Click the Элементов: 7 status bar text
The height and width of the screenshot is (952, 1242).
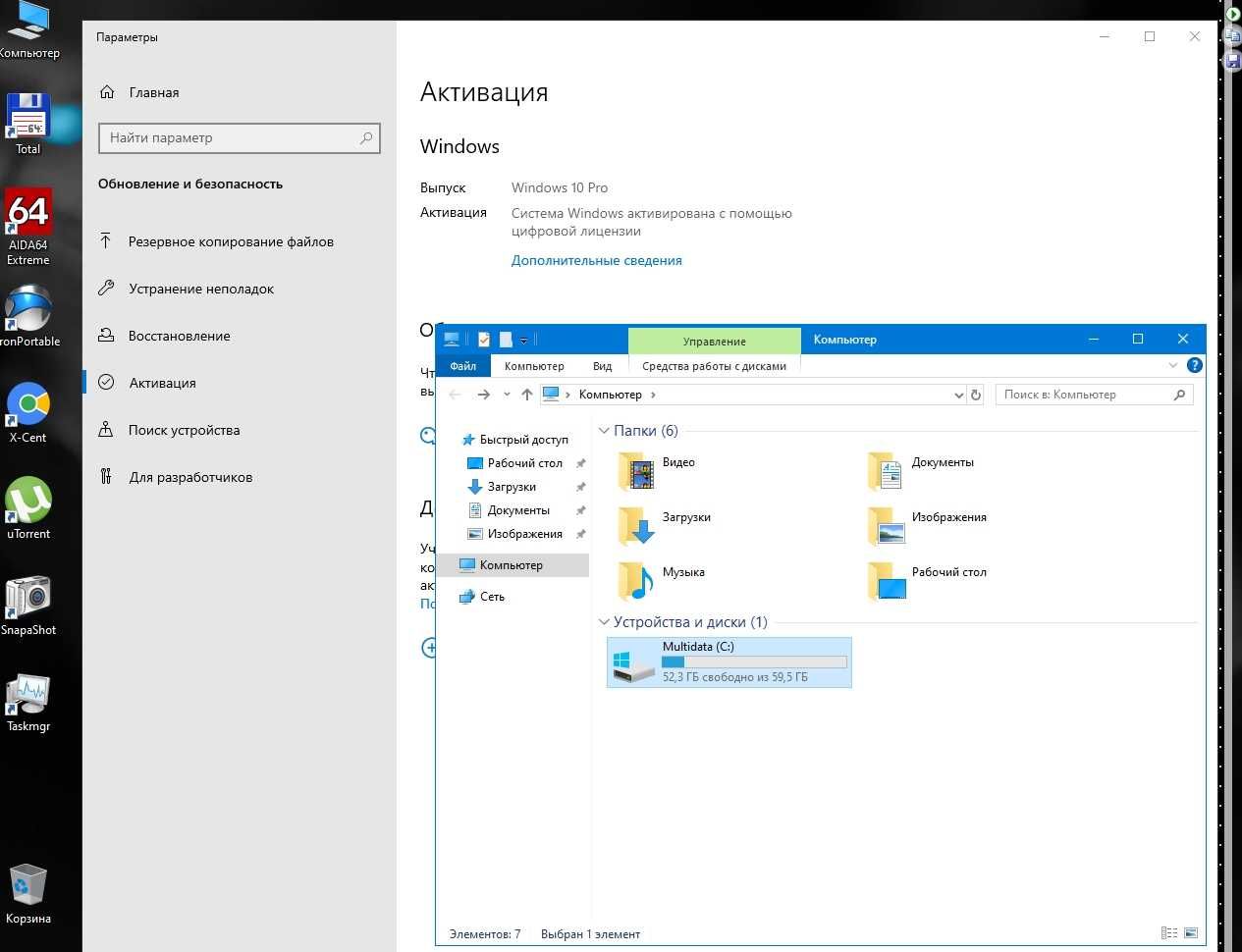point(485,934)
